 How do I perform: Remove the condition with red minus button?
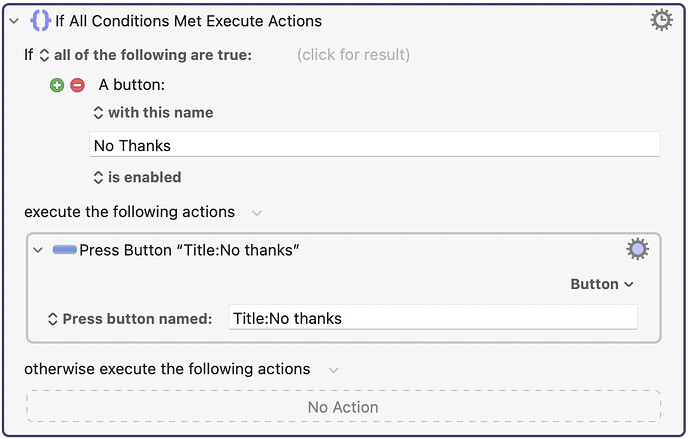(77, 85)
